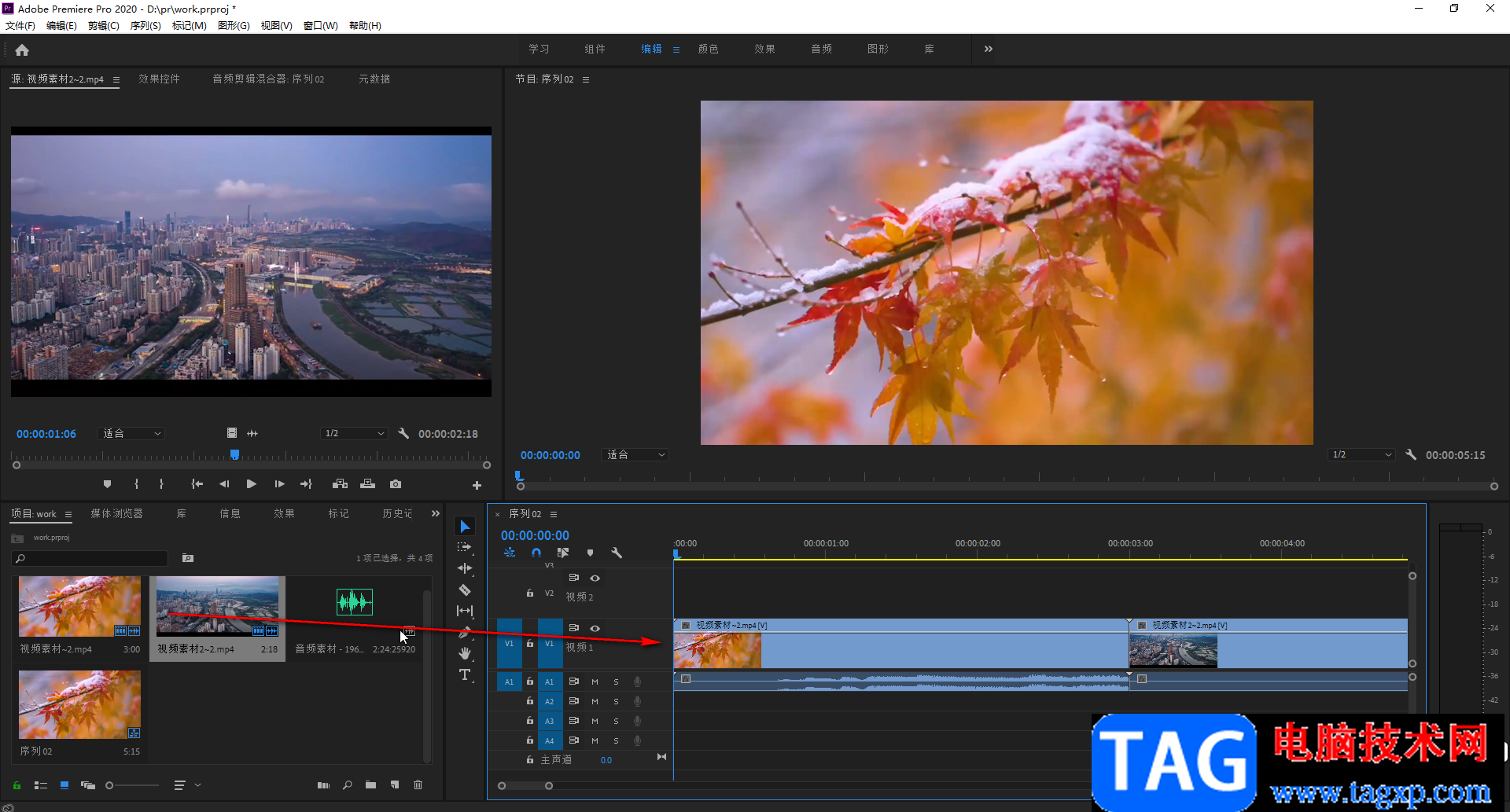
Task: Open Source monitor playback resolution dropdown
Action: pos(354,433)
